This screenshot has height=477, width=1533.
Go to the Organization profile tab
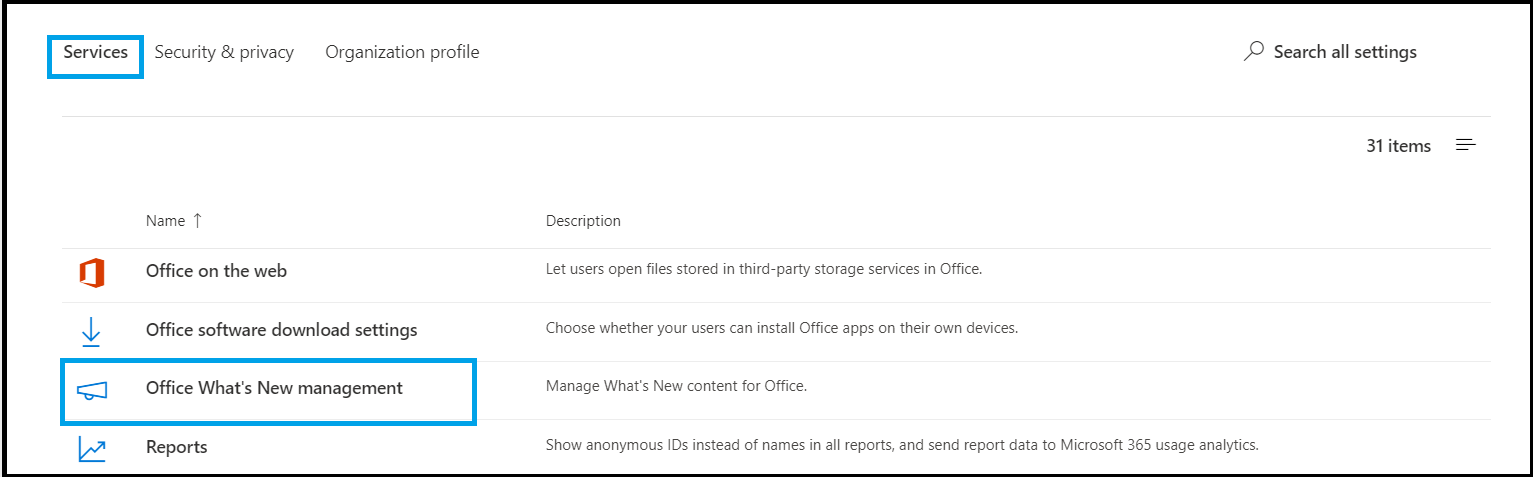tap(402, 52)
